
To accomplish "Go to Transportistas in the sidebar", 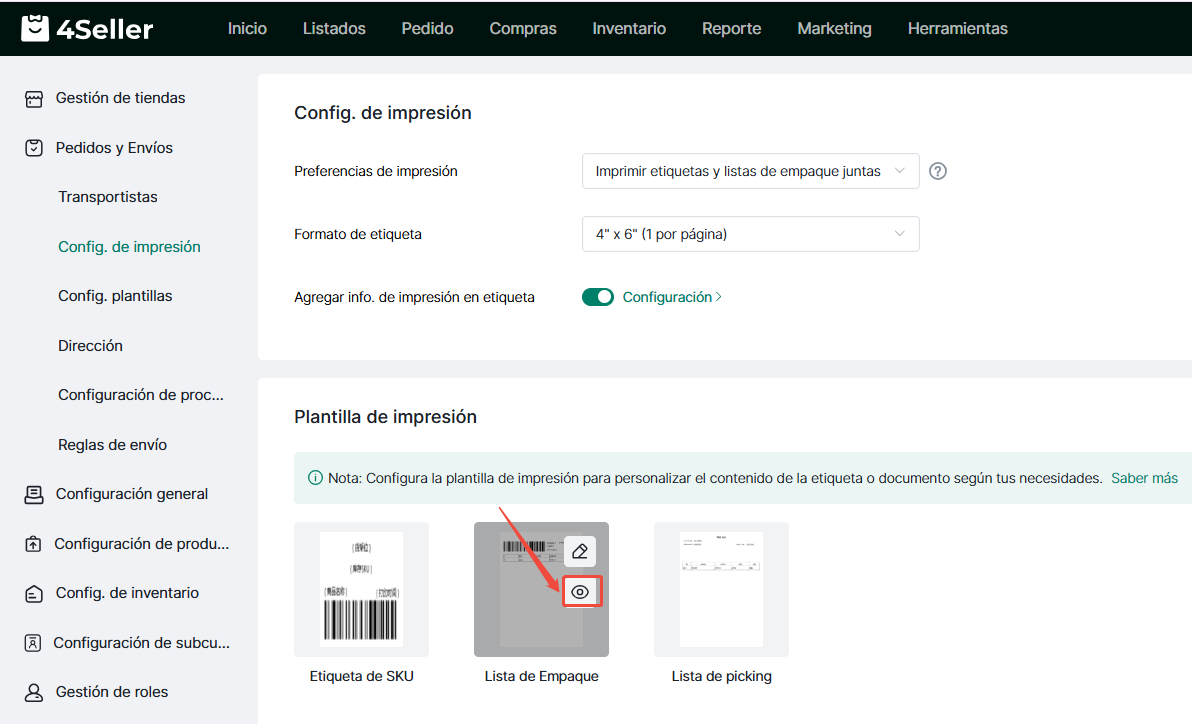I will coord(108,197).
